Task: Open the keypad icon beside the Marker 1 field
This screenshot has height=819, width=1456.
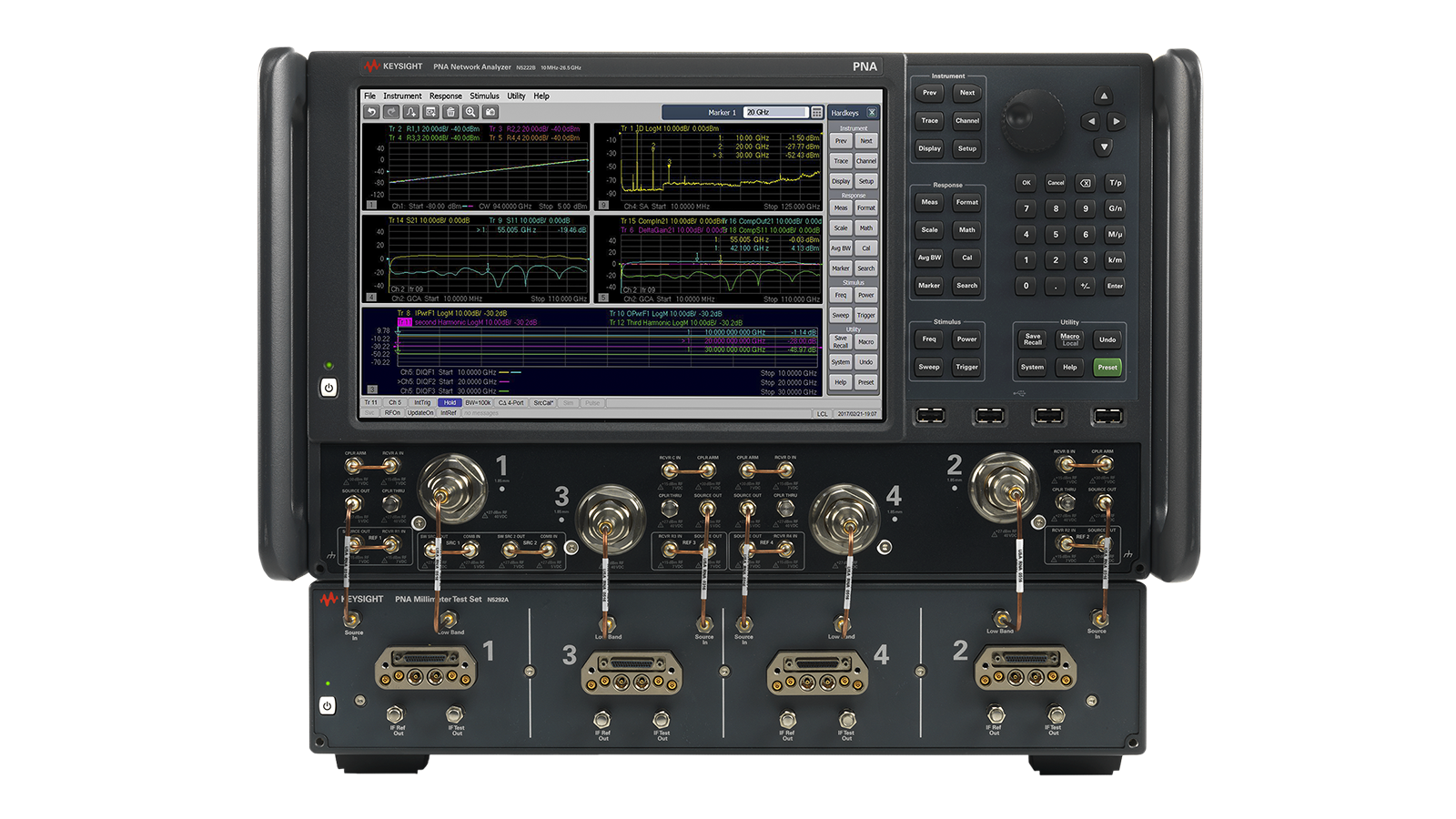Action: click(817, 112)
